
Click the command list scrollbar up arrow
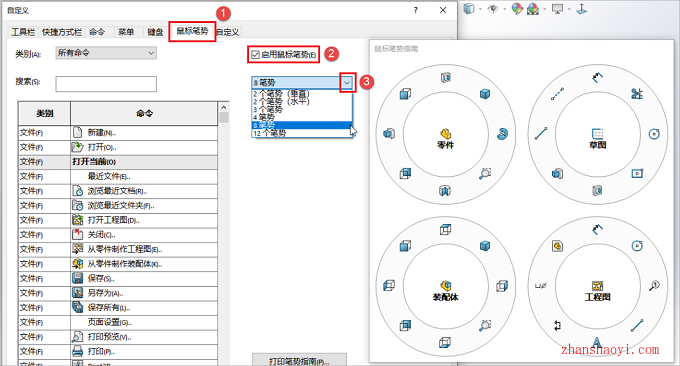224,107
